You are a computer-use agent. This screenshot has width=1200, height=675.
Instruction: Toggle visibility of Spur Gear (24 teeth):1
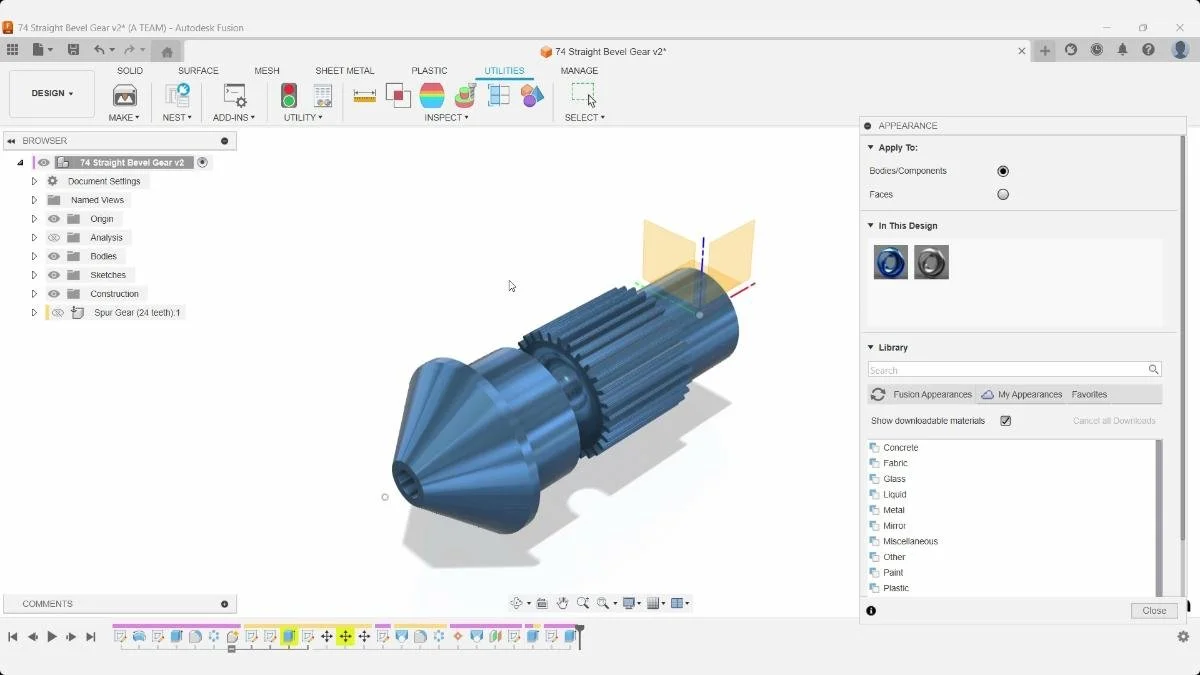[58, 313]
